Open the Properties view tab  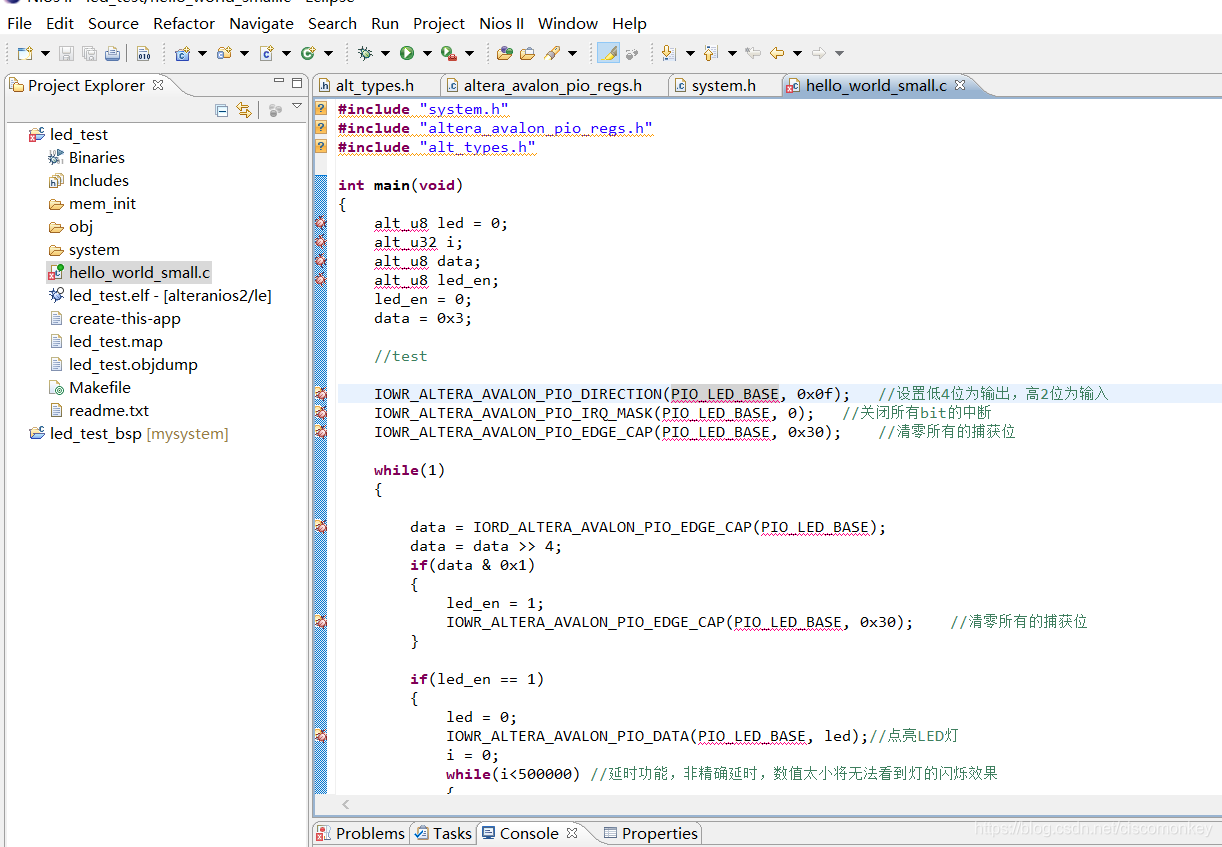(x=651, y=833)
